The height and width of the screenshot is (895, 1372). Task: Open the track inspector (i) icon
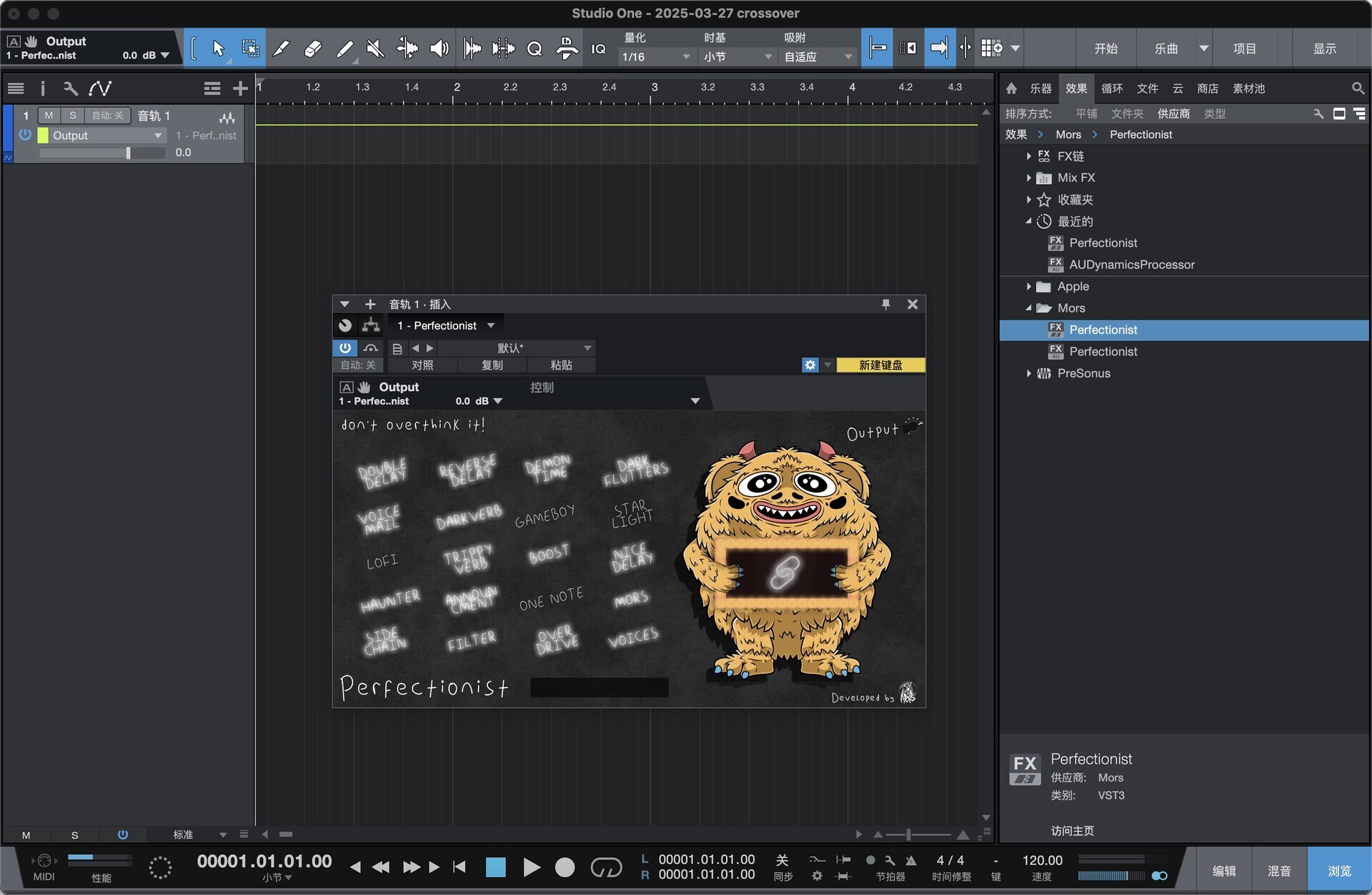pyautogui.click(x=42, y=88)
